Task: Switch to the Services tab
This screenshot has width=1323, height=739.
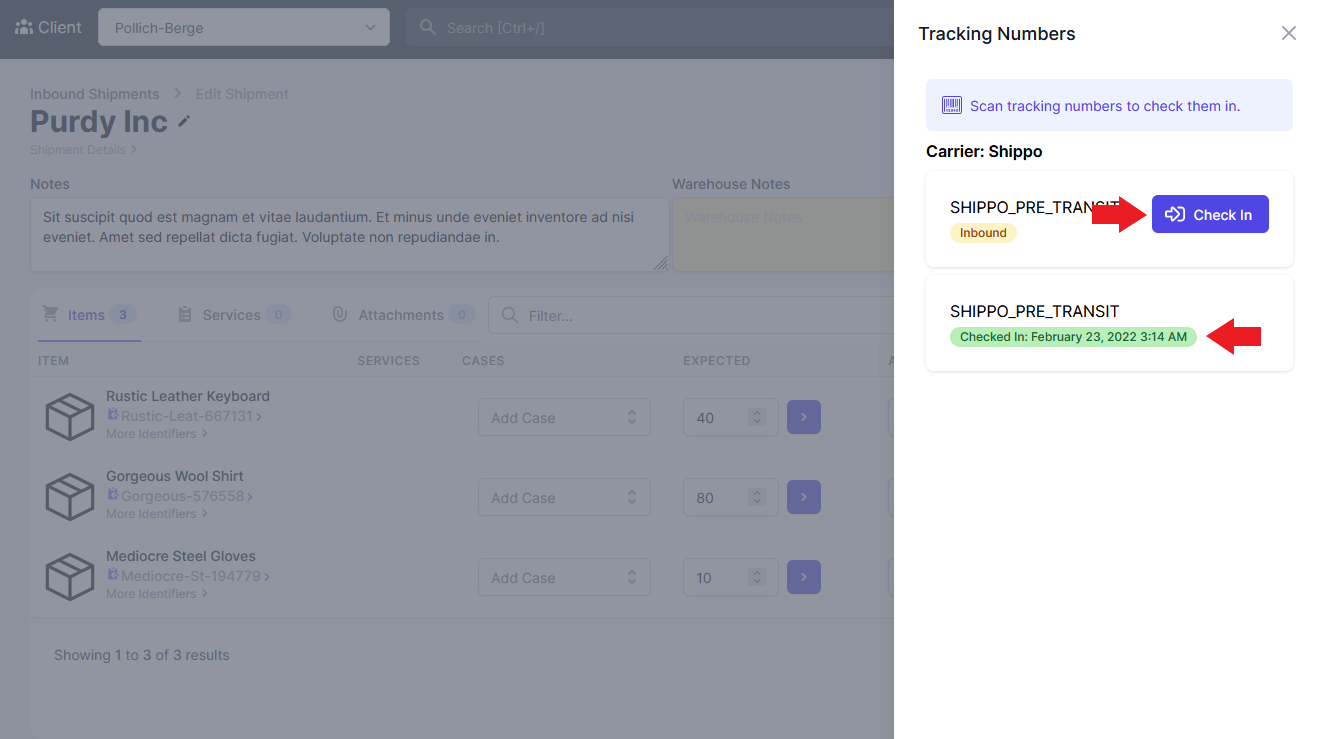Action: [x=234, y=315]
